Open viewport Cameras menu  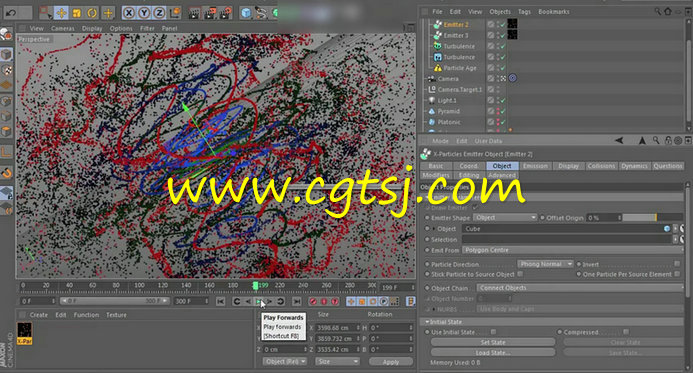point(62,28)
